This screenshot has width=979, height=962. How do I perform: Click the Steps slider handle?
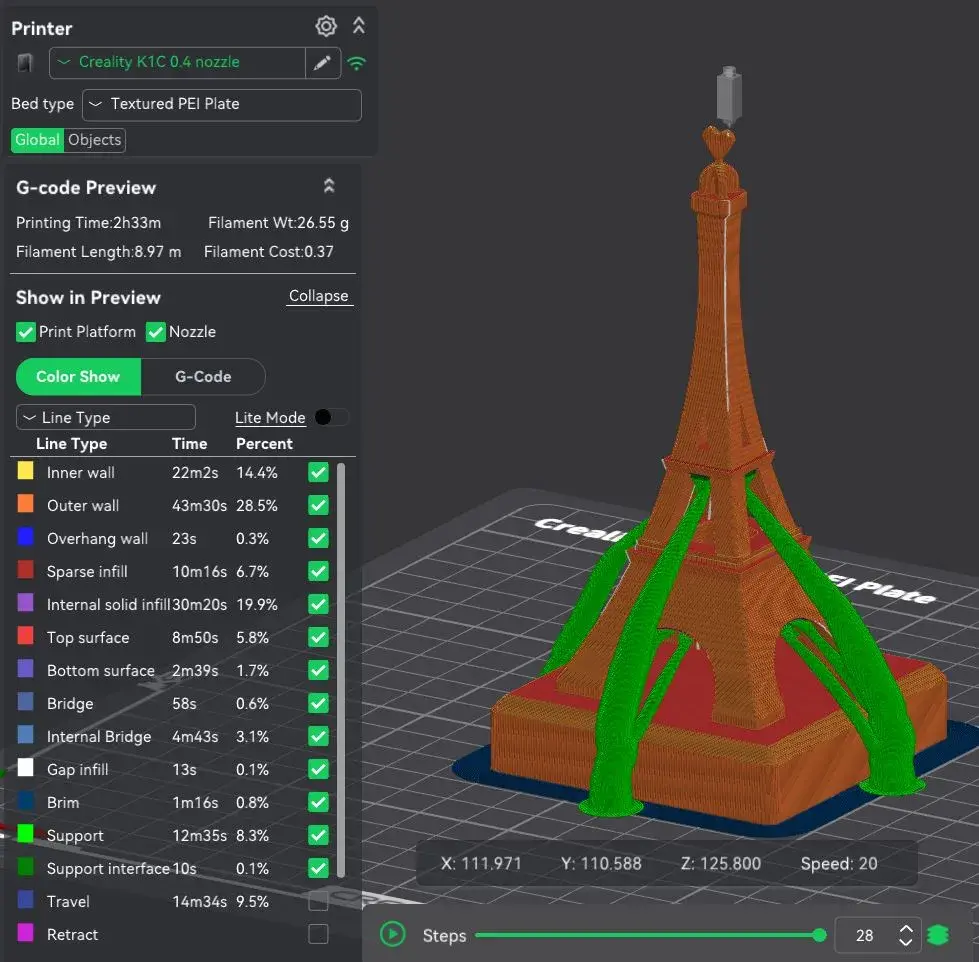(820, 935)
